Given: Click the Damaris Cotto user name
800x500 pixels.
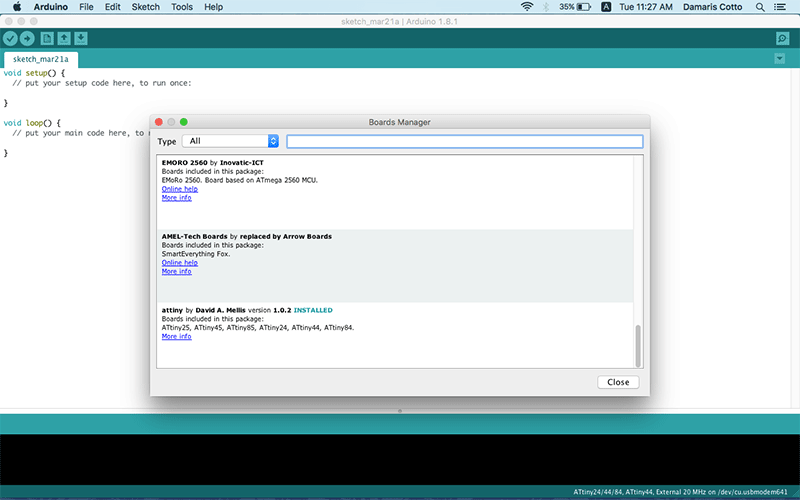Looking at the screenshot, I should click(x=712, y=7).
